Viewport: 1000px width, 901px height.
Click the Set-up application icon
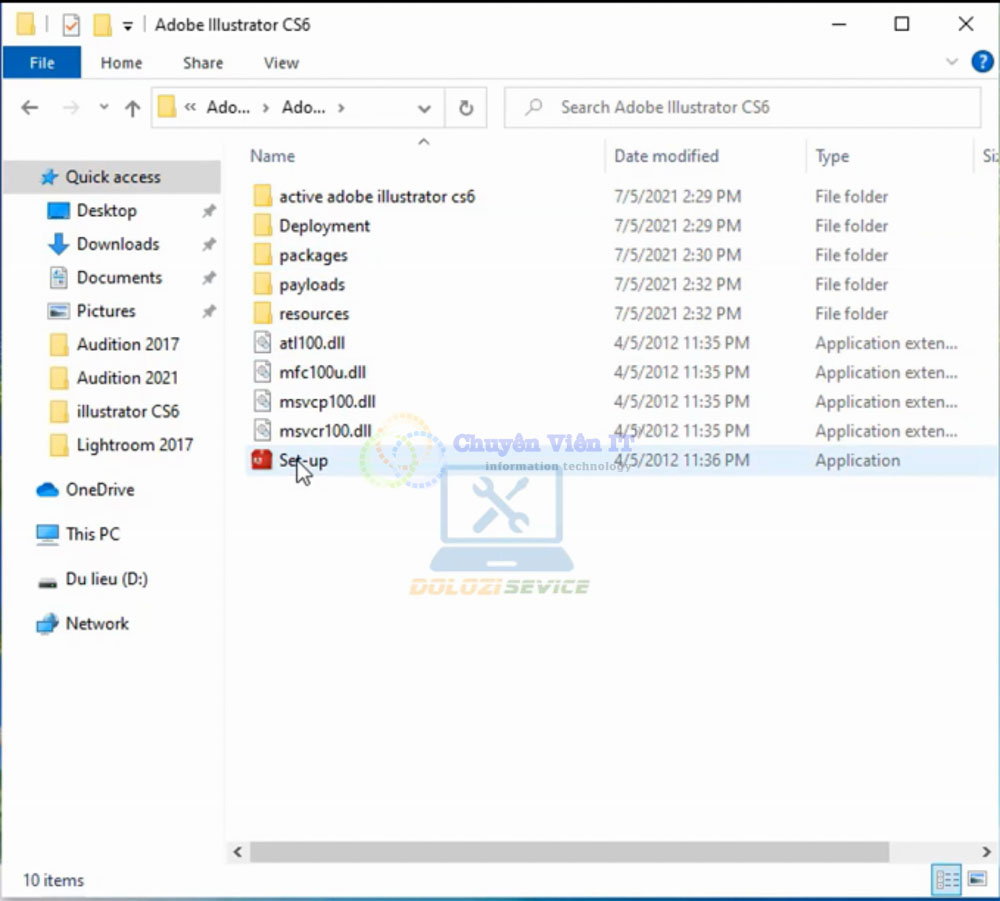262,460
